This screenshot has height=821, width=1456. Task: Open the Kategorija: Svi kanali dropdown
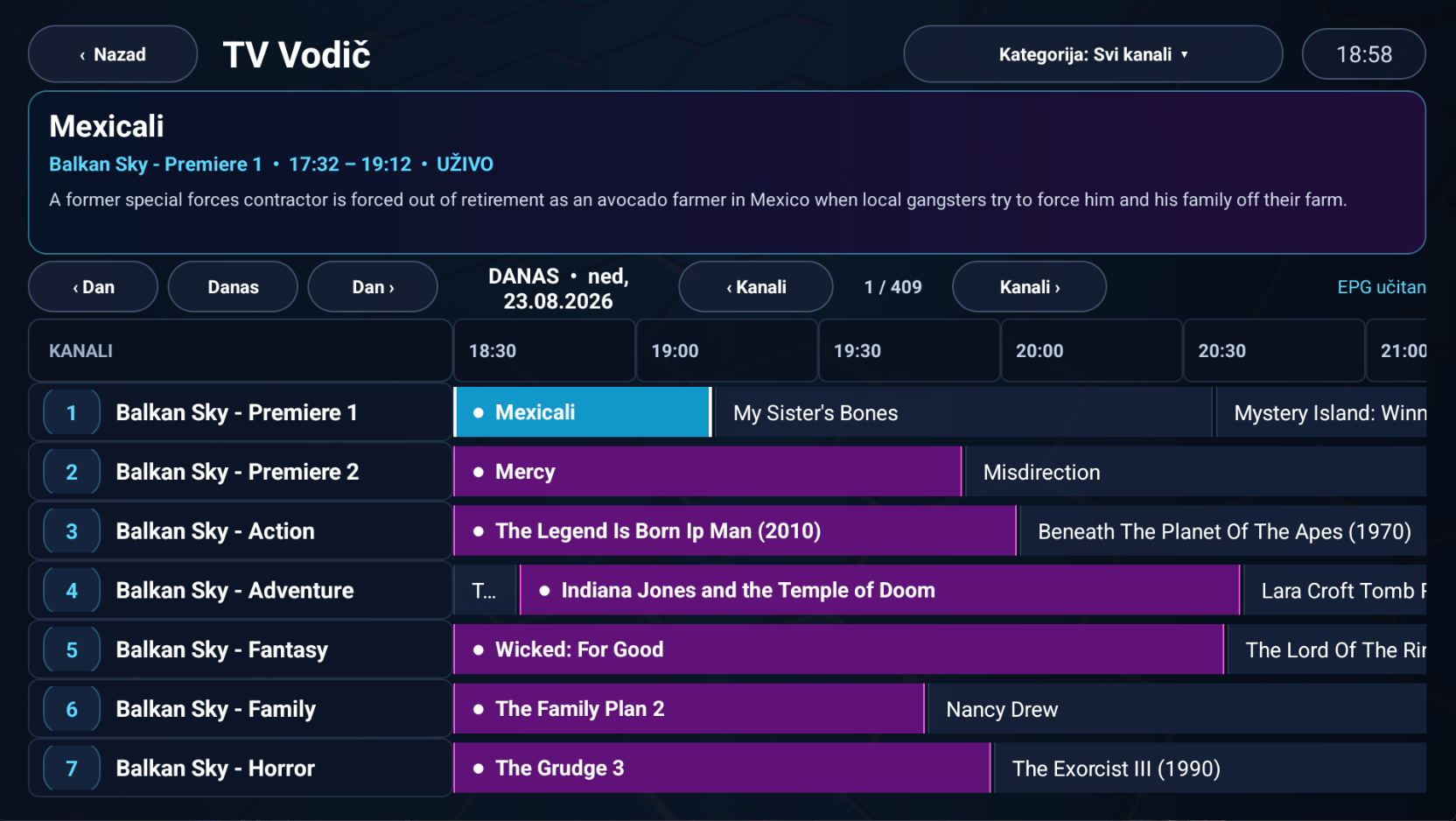[1093, 54]
